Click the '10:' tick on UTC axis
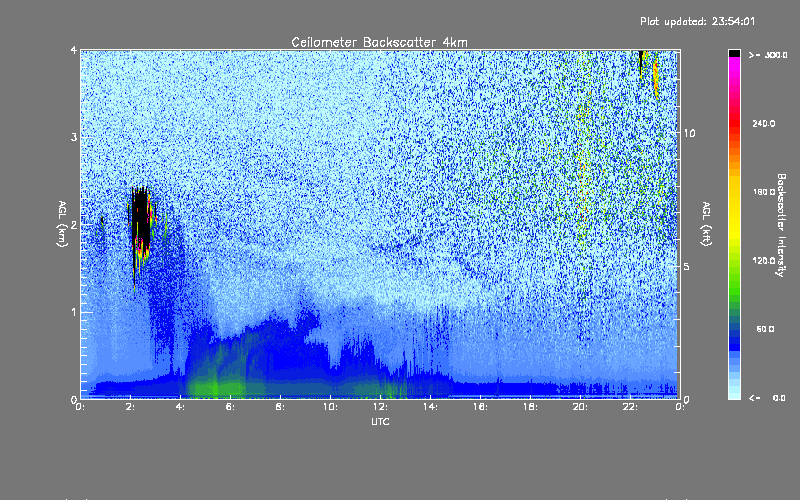The width and height of the screenshot is (800, 500). coord(330,407)
